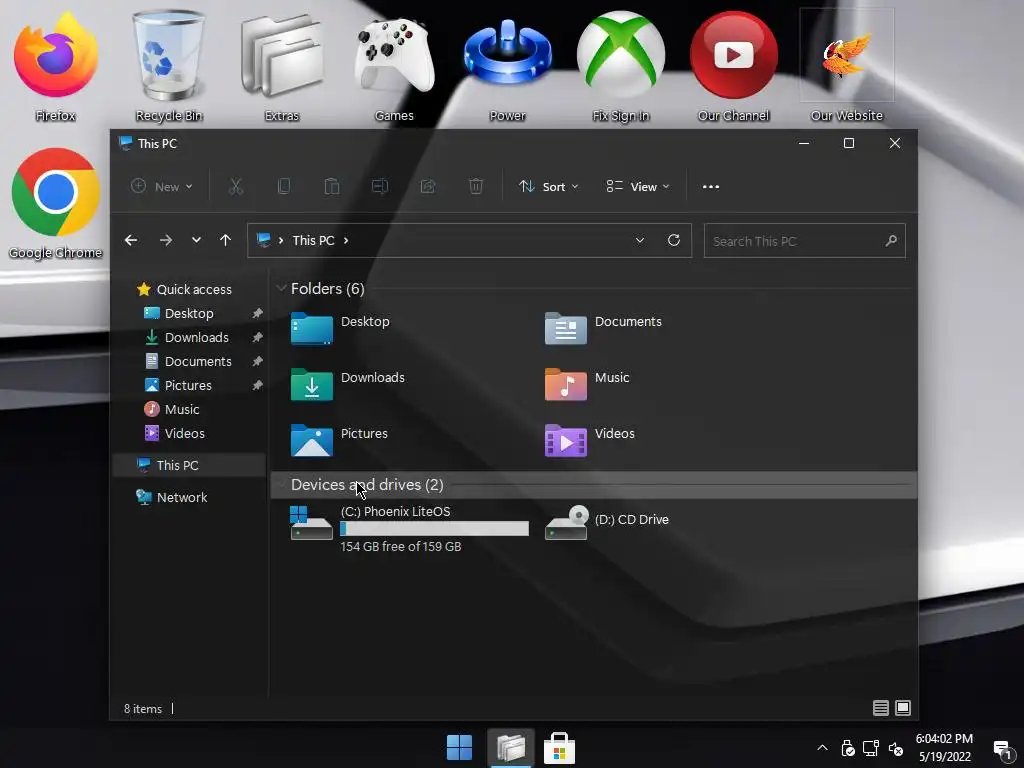Select the Downloads folder in main pane
This screenshot has height=768, width=1024.
pyautogui.click(x=347, y=385)
